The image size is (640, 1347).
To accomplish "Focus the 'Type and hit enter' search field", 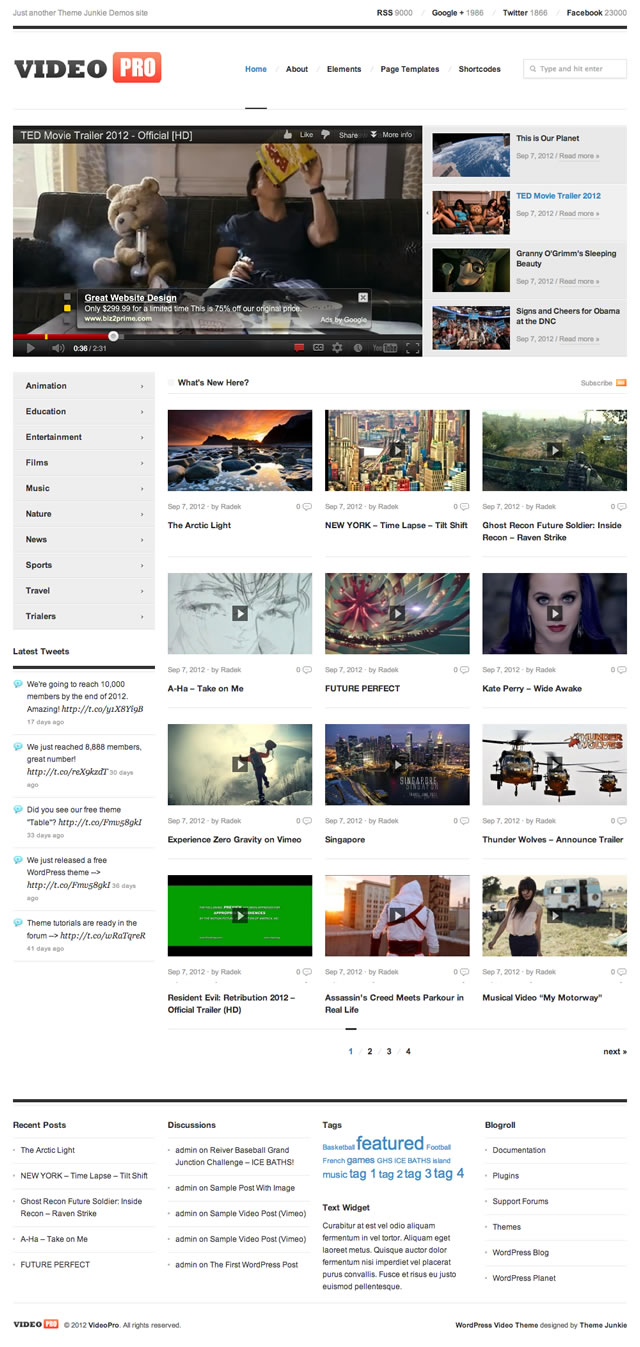I will [x=575, y=69].
